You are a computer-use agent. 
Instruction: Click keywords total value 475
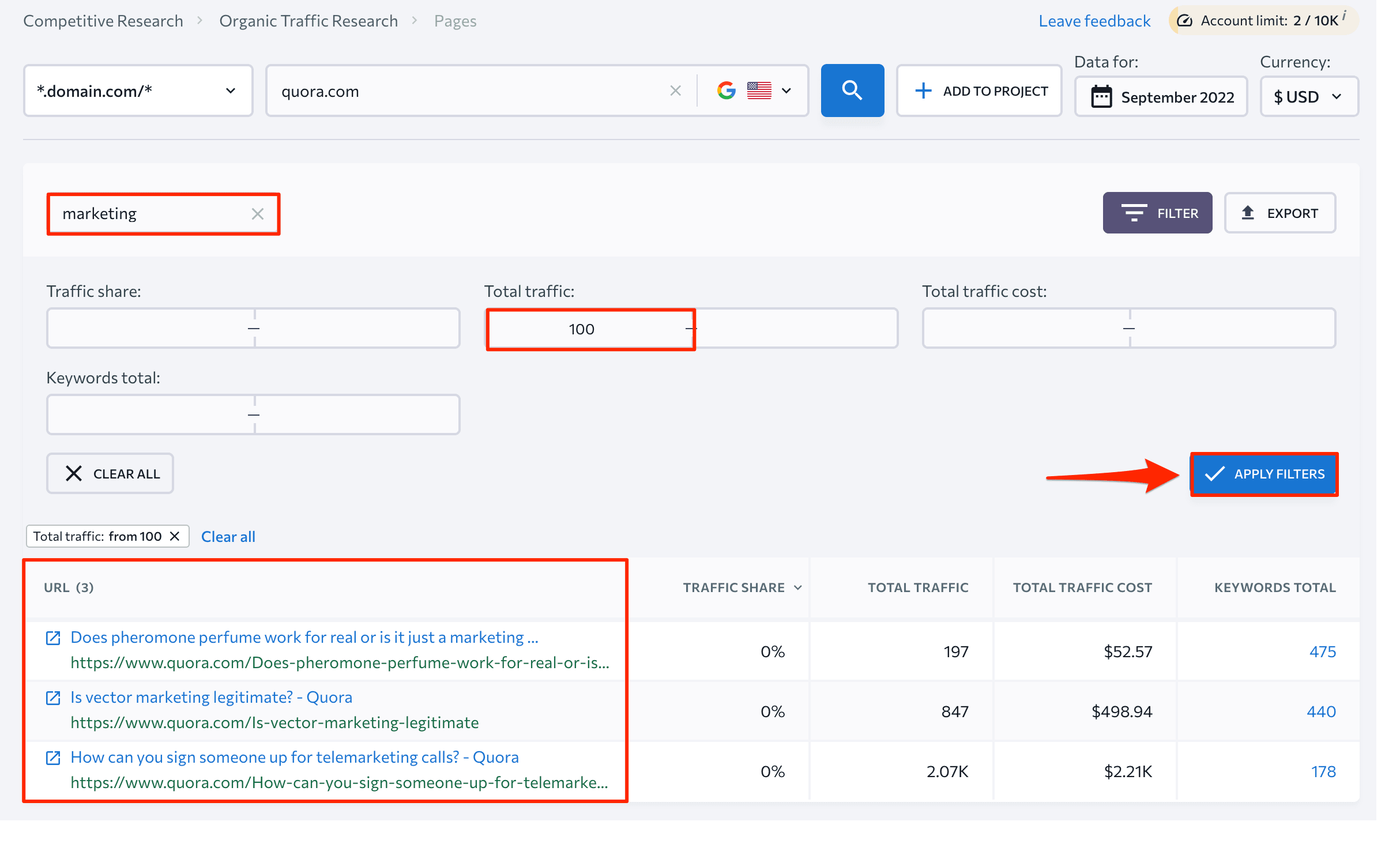pyautogui.click(x=1322, y=651)
